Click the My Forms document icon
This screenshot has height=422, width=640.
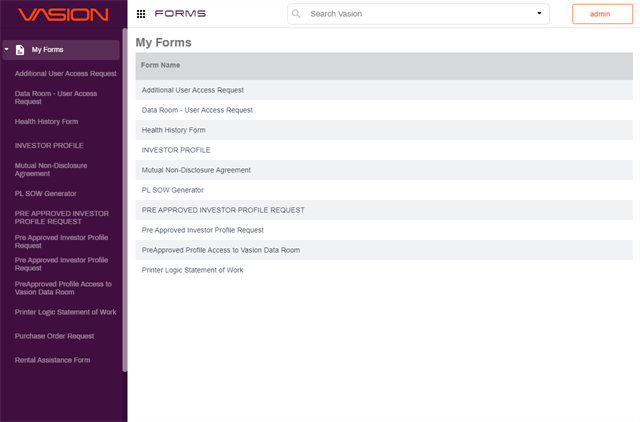tap(20, 50)
